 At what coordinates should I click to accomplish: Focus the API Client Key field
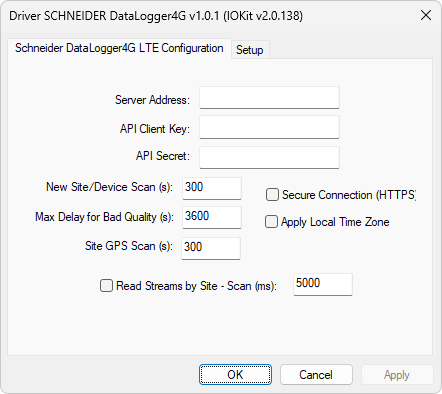[x=269, y=127]
